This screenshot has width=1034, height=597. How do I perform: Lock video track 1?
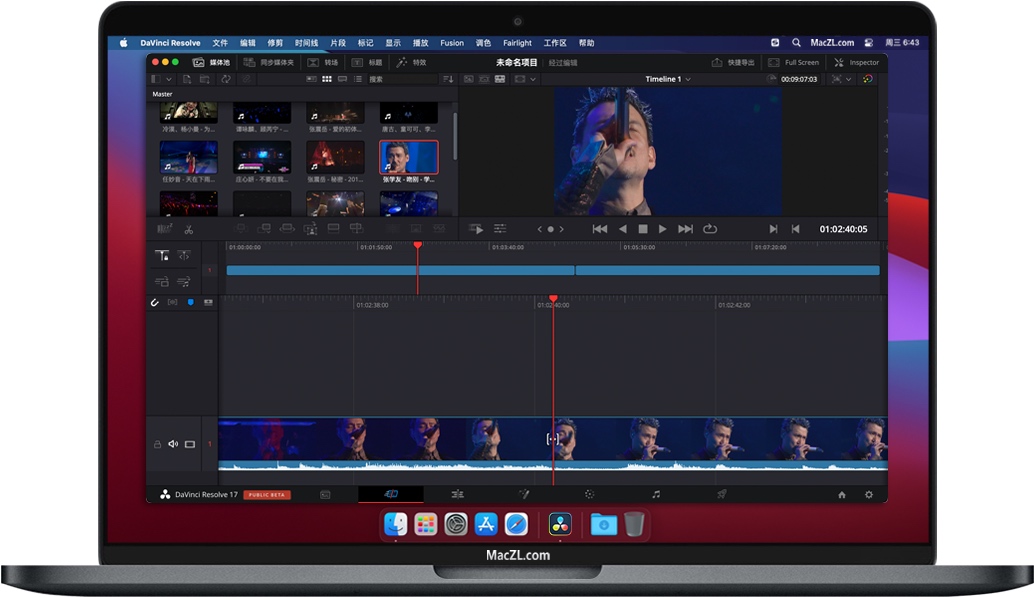[x=158, y=445]
